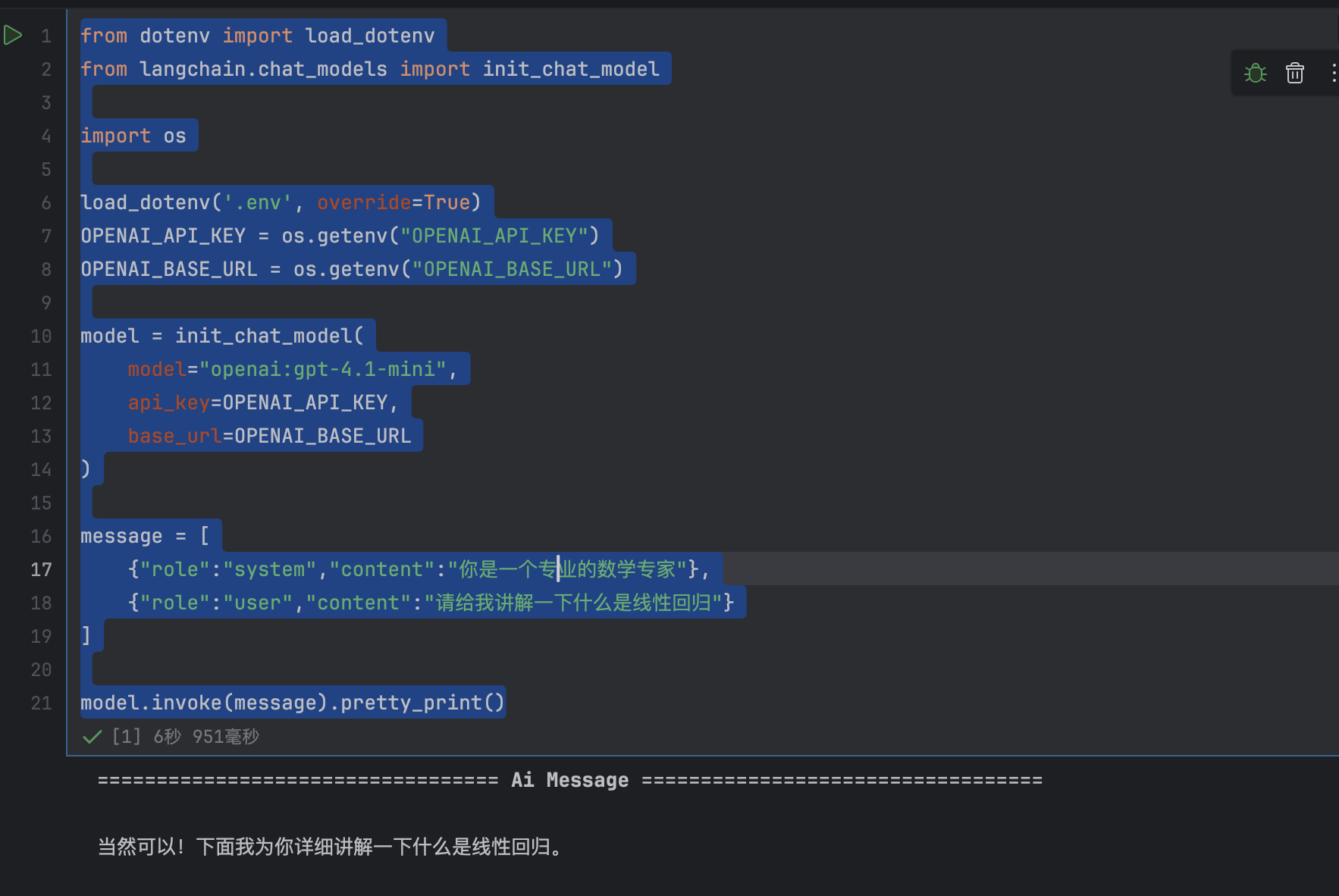
Task: Click the execution count label [1]
Action: (x=127, y=736)
